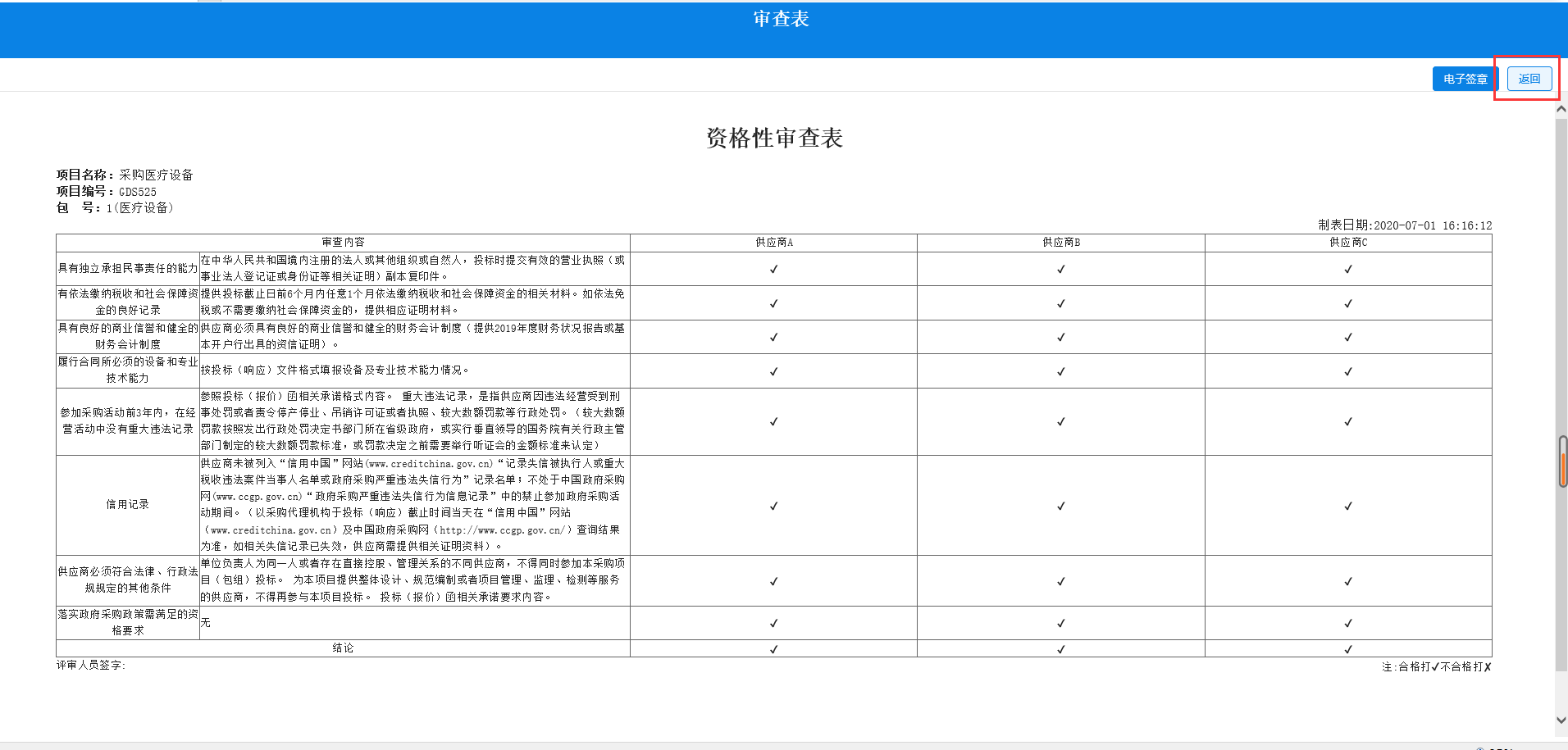The image size is (1568, 750).
Task: Click description 按投标(响应)文件格式填报设备
Action: click(x=335, y=370)
